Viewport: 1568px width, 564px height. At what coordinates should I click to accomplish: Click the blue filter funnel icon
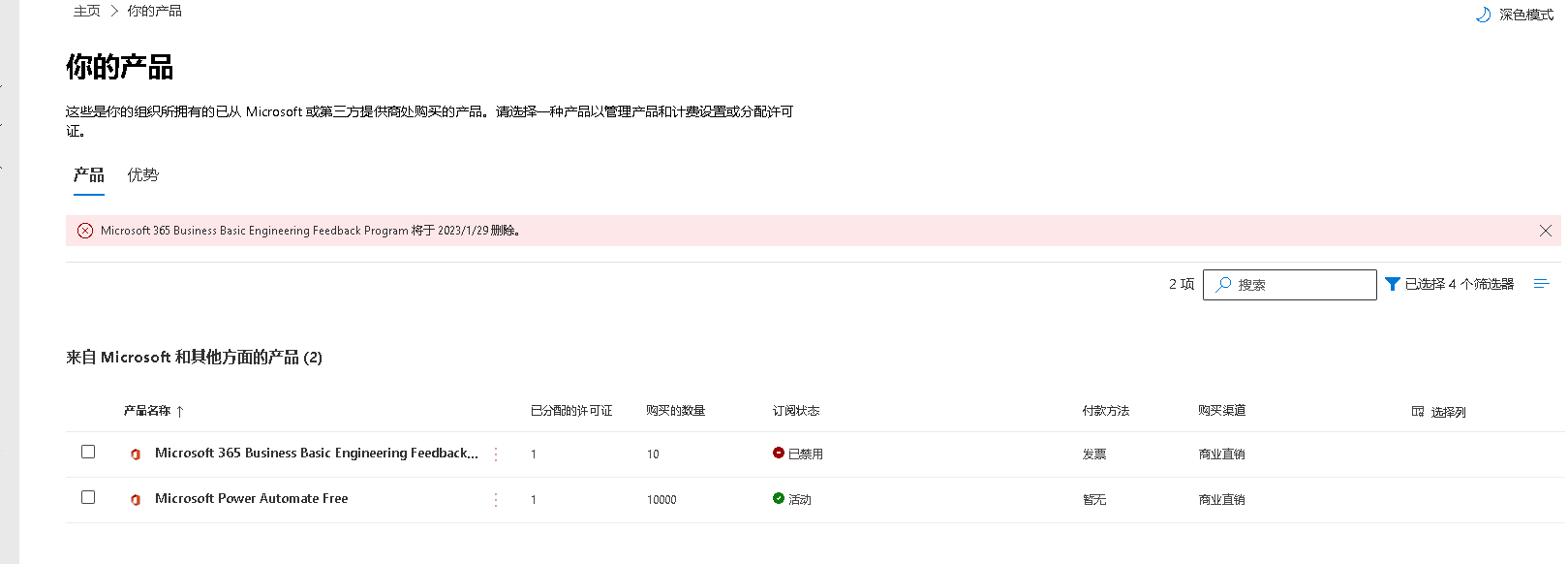coord(1393,284)
